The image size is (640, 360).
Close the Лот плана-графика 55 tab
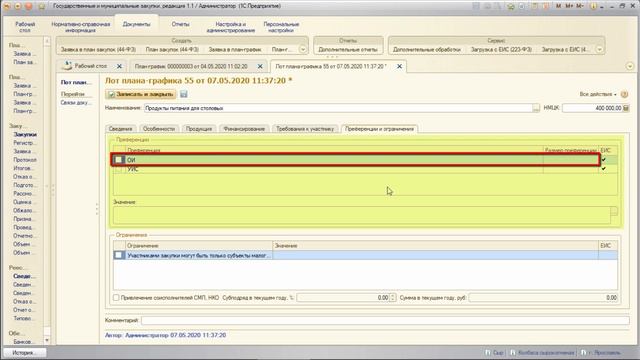tap(400, 66)
